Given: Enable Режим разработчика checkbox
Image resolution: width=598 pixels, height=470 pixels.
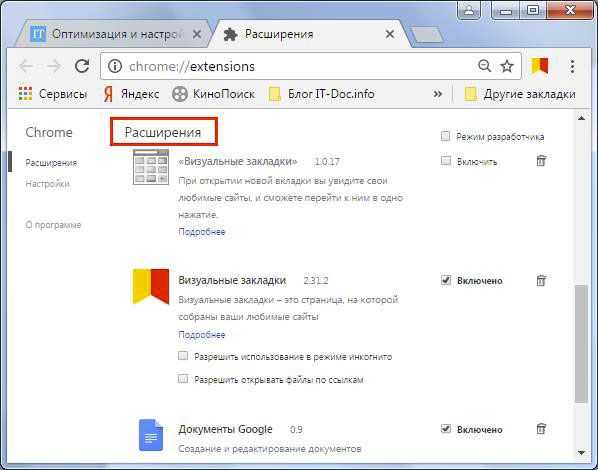Looking at the screenshot, I should [445, 136].
